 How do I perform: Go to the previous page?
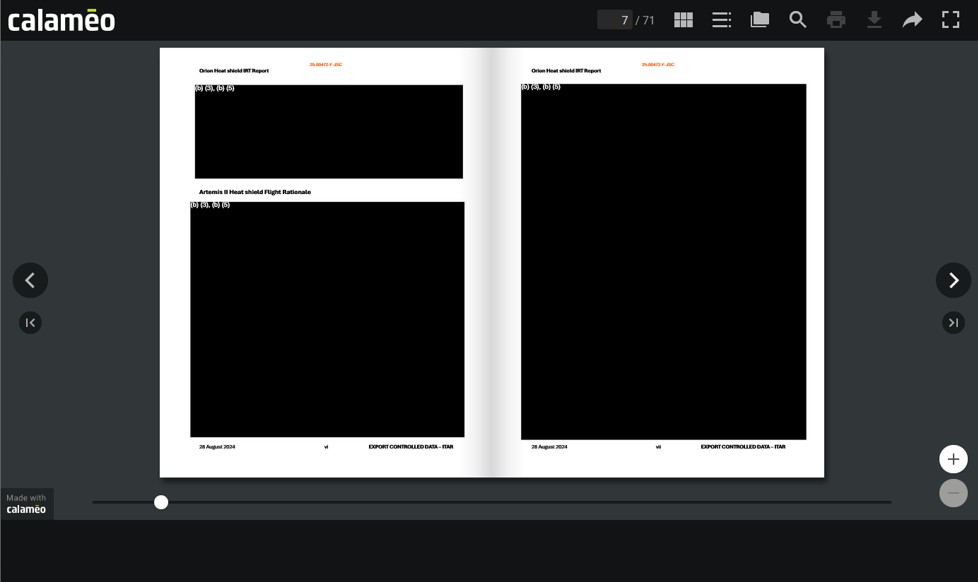coord(30,280)
